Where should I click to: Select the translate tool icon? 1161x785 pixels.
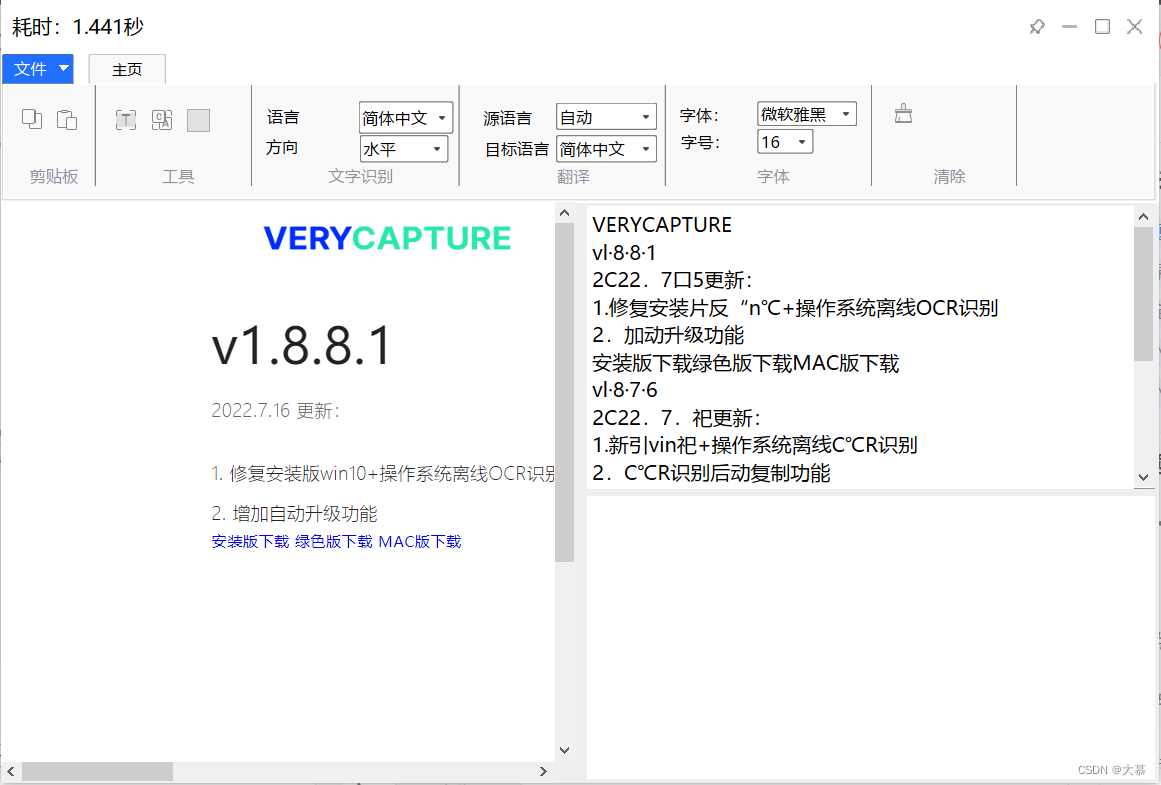click(x=162, y=119)
